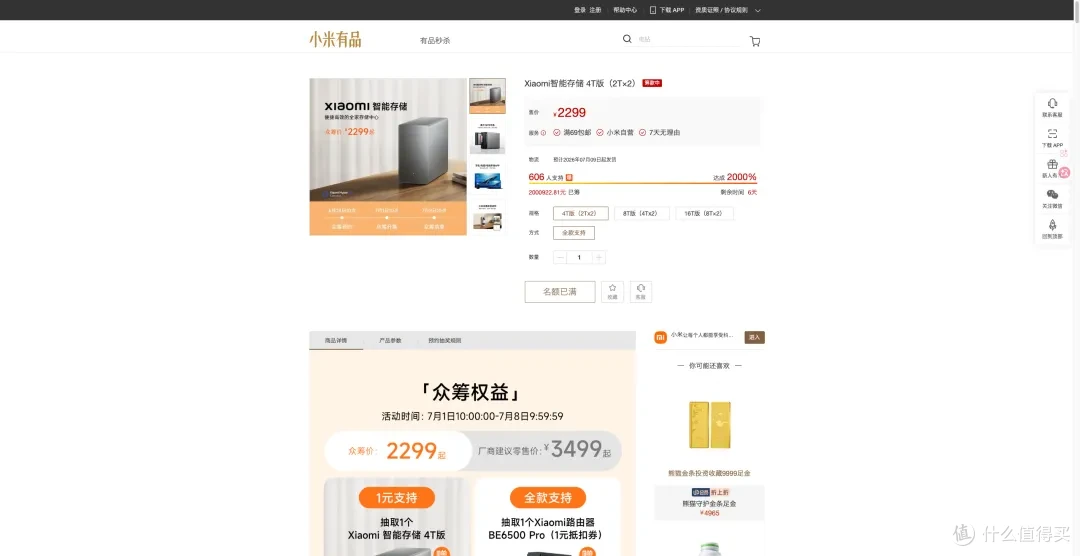Click 熊猫守护金条足金 product title
This screenshot has width=1080, height=556.
[x=709, y=504]
